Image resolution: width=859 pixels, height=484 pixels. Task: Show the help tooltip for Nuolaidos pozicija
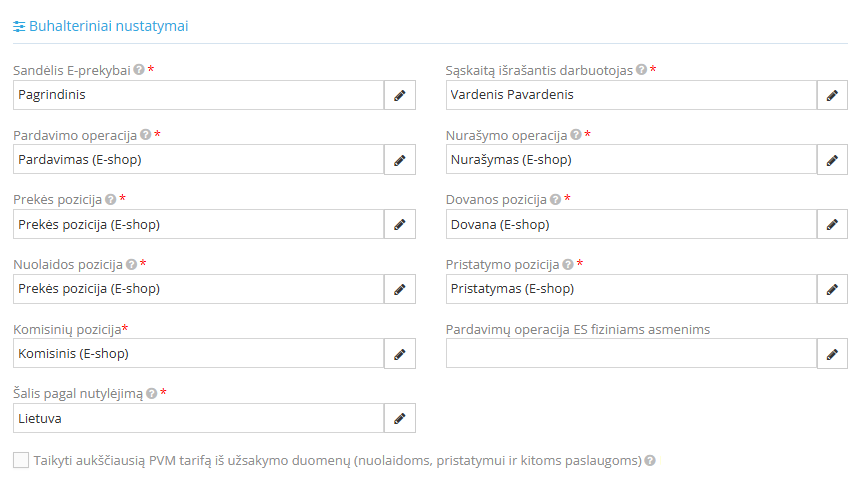(x=131, y=265)
